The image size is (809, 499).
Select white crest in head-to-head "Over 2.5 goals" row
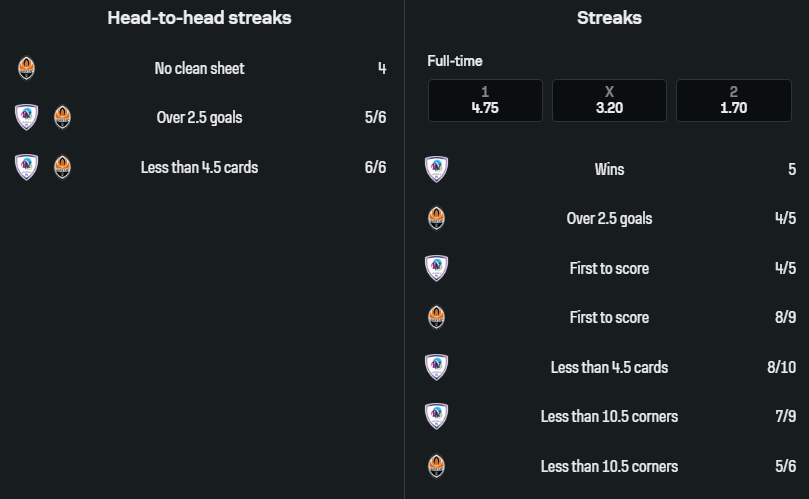coord(27,117)
